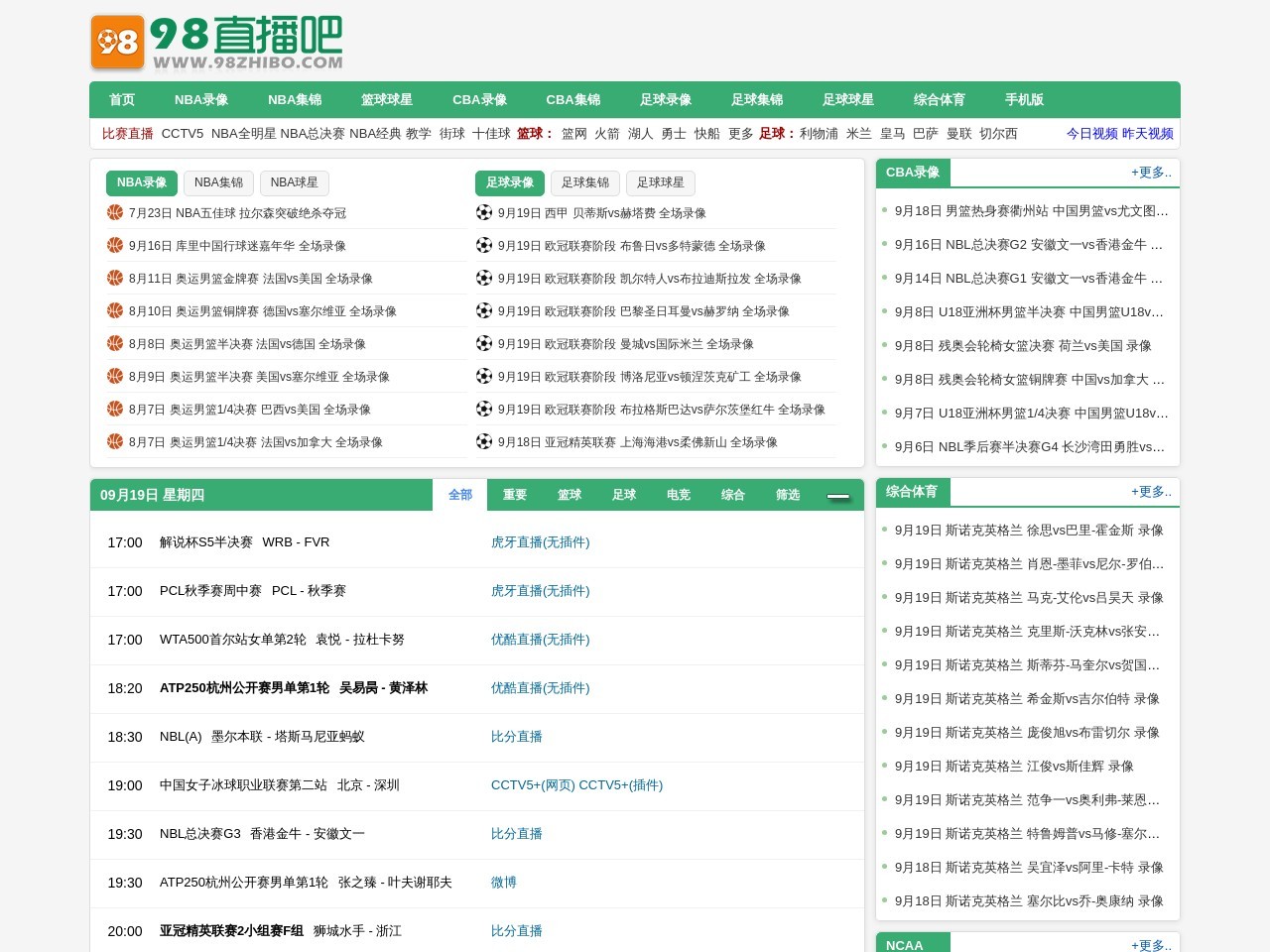Open 比分直播 for 狮城水手 - 浙江
Screen dimensions: 1270x952
point(517,931)
